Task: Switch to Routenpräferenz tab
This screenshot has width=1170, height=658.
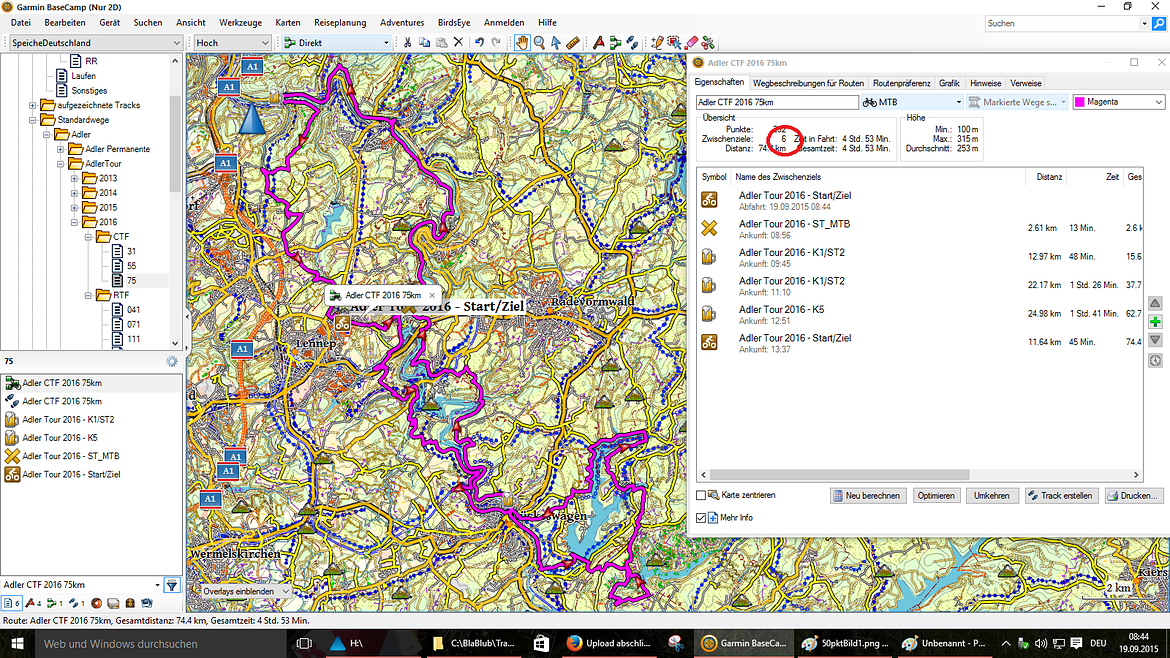Action: (x=901, y=84)
